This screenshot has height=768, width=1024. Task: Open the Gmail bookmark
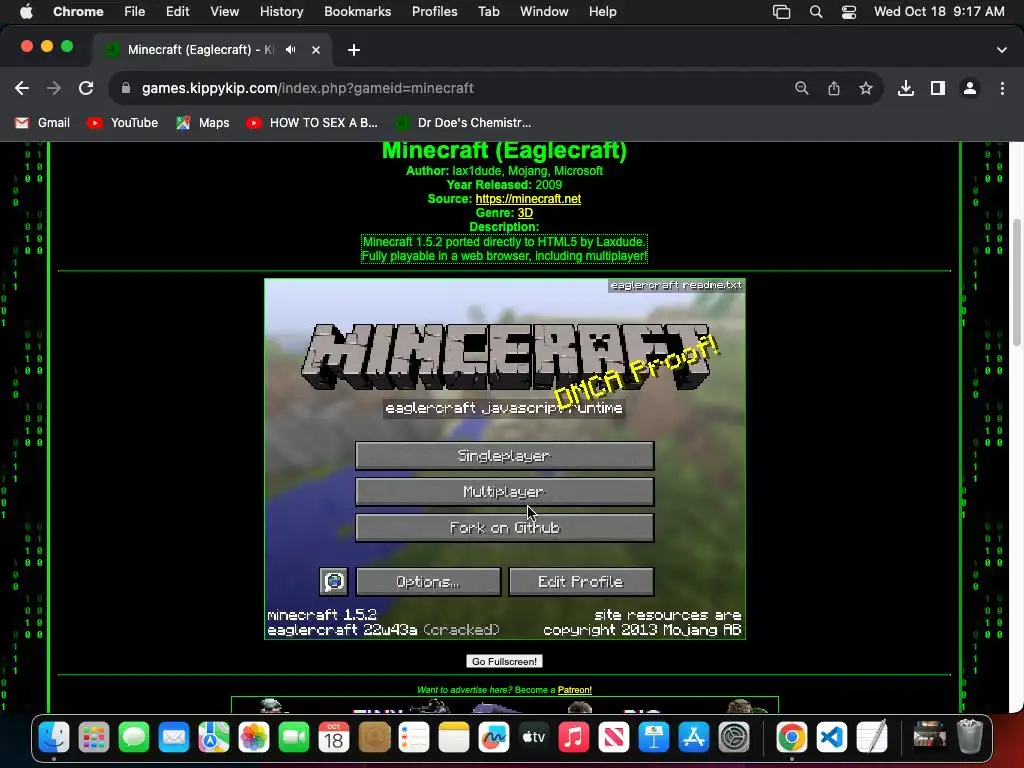point(42,123)
